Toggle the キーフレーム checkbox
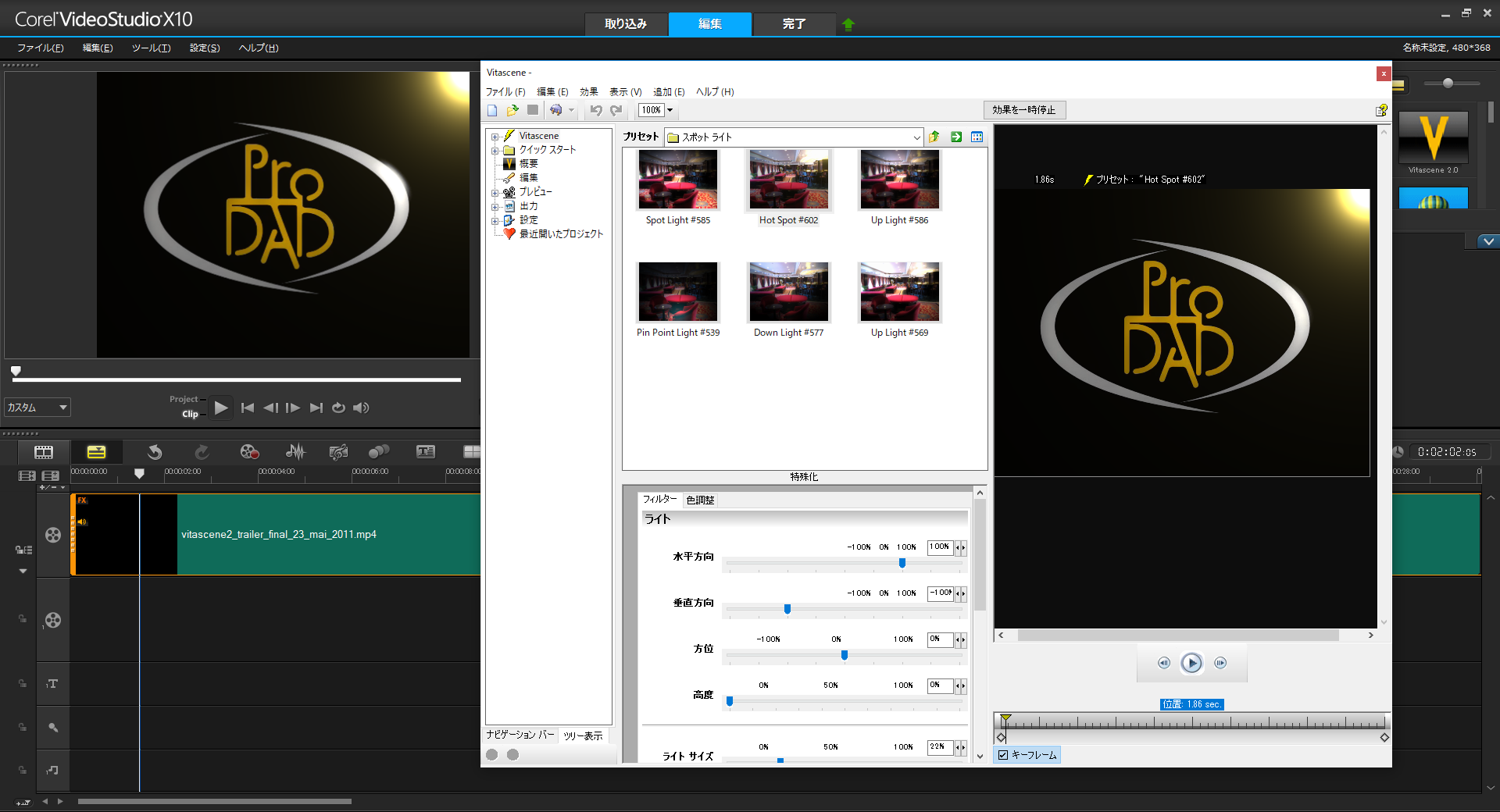Image resolution: width=1500 pixels, height=812 pixels. [1003, 755]
